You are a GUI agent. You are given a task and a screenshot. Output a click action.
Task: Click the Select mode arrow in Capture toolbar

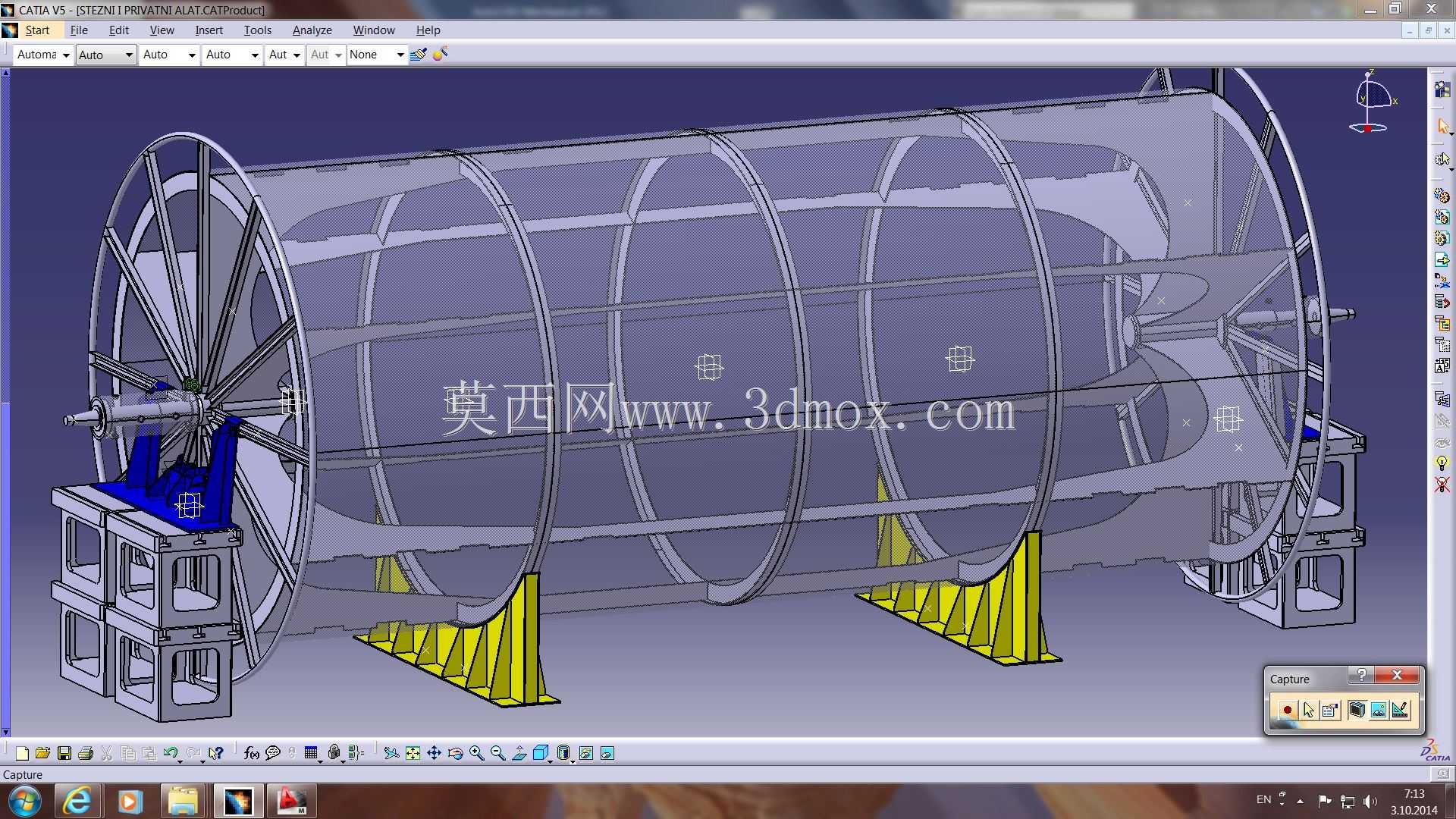(1308, 711)
